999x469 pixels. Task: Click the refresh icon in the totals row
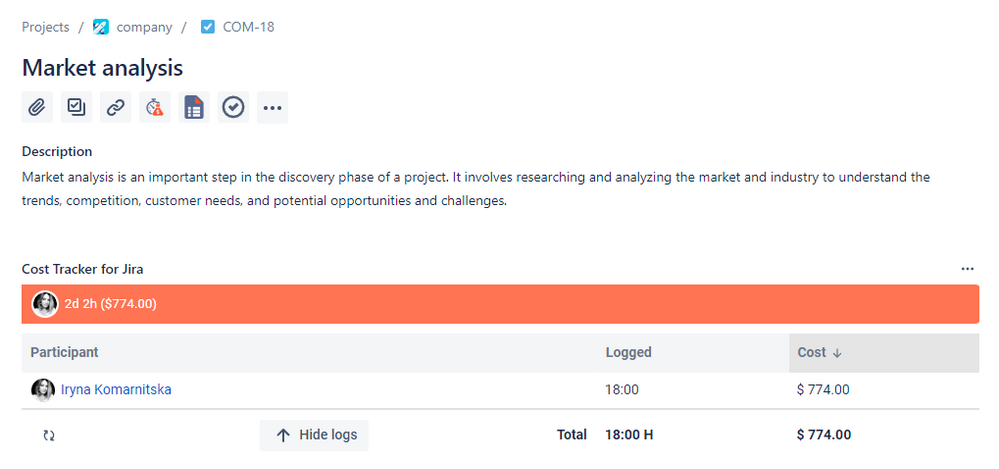[x=48, y=436]
